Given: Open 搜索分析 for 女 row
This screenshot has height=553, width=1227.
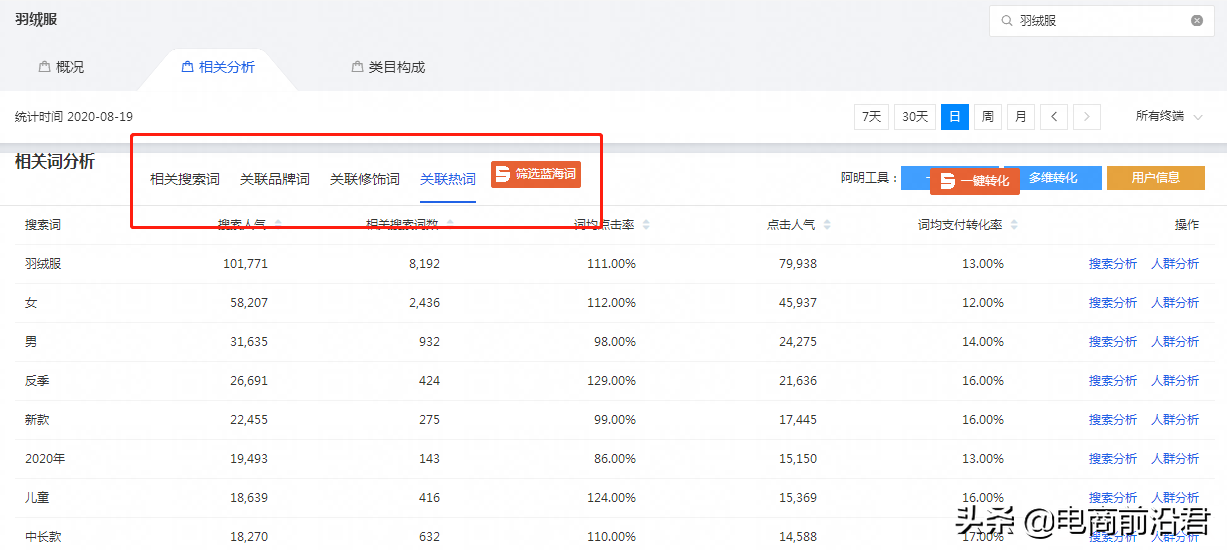Looking at the screenshot, I should pos(1113,303).
